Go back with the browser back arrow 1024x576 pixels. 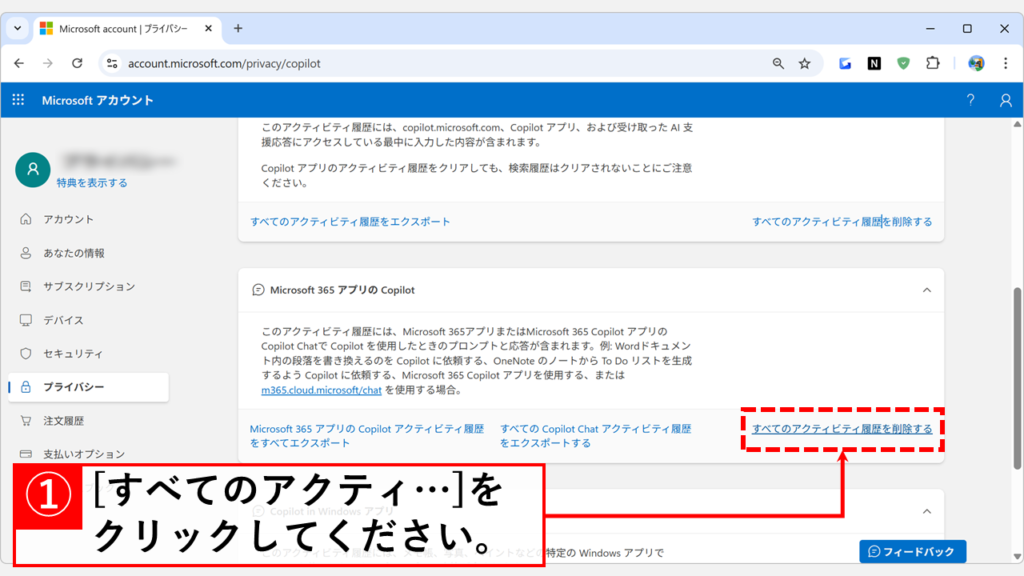19,63
